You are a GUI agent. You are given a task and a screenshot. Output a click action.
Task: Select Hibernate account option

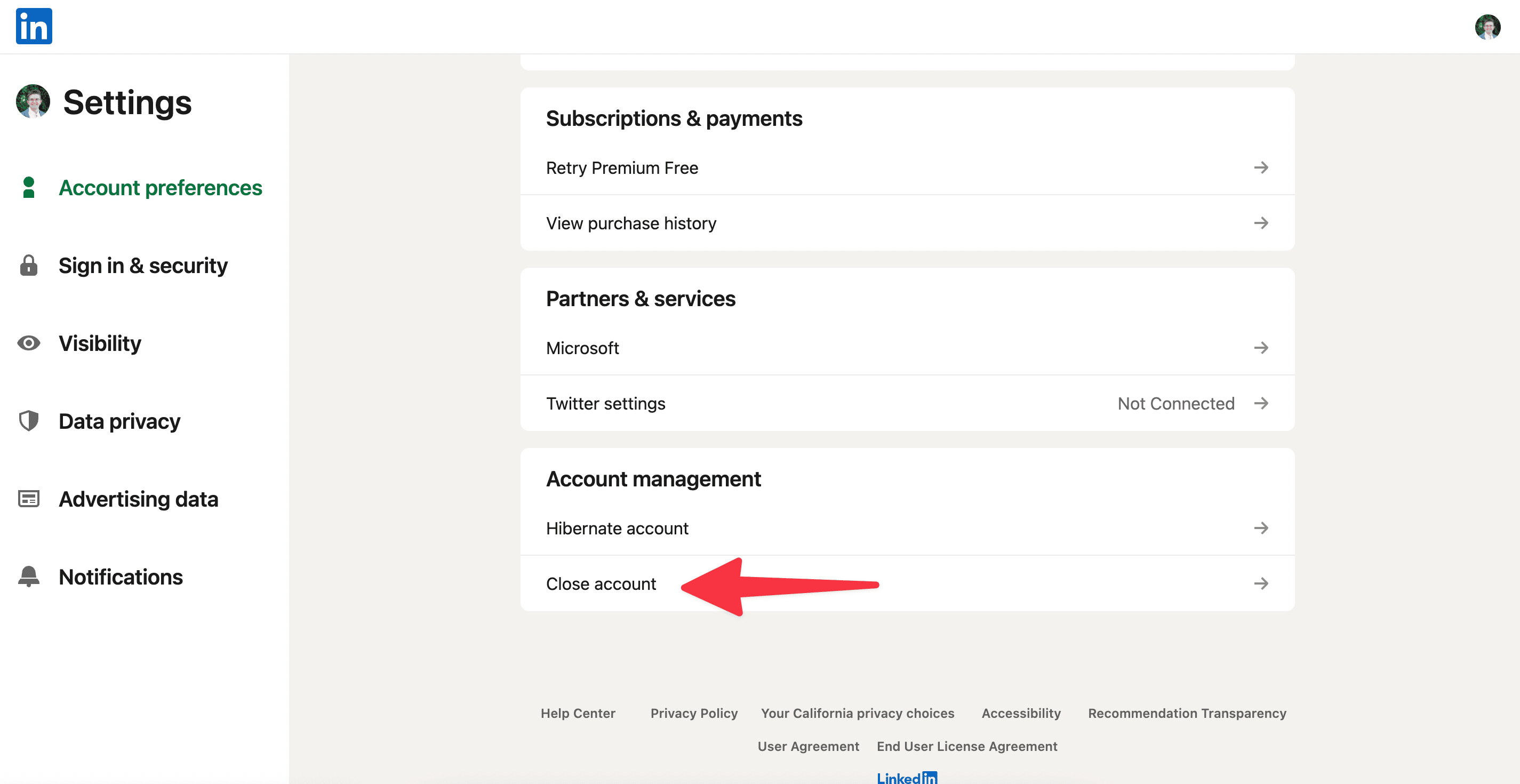[617, 529]
